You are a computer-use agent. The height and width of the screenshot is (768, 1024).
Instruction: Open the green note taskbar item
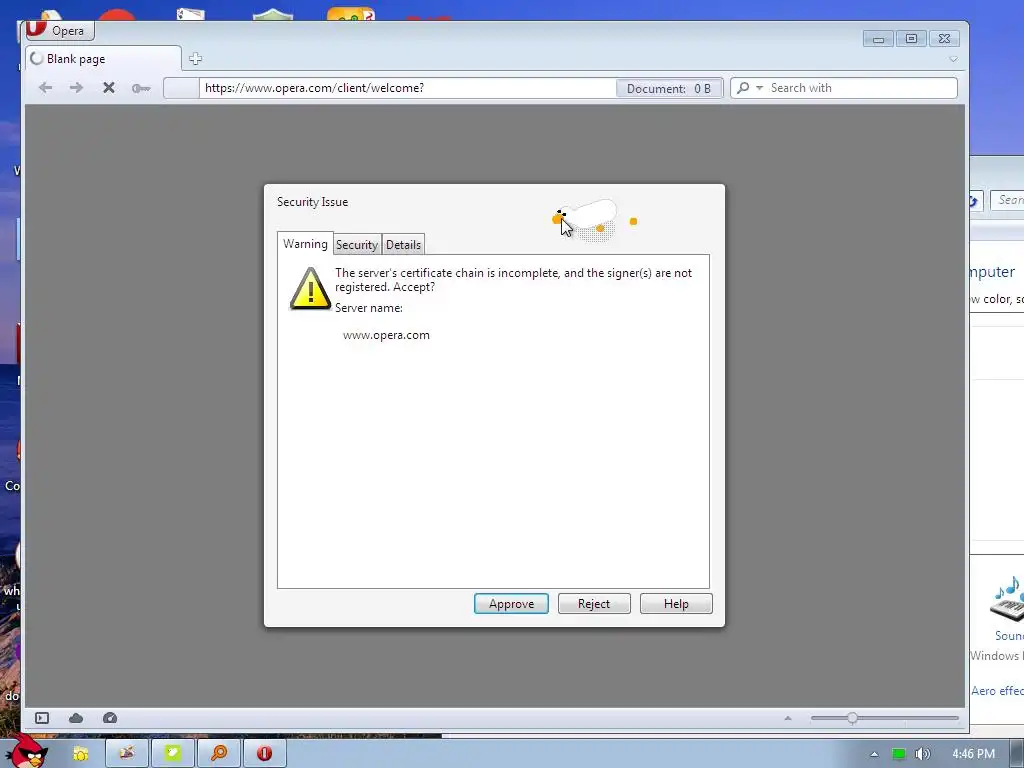pyautogui.click(x=172, y=753)
